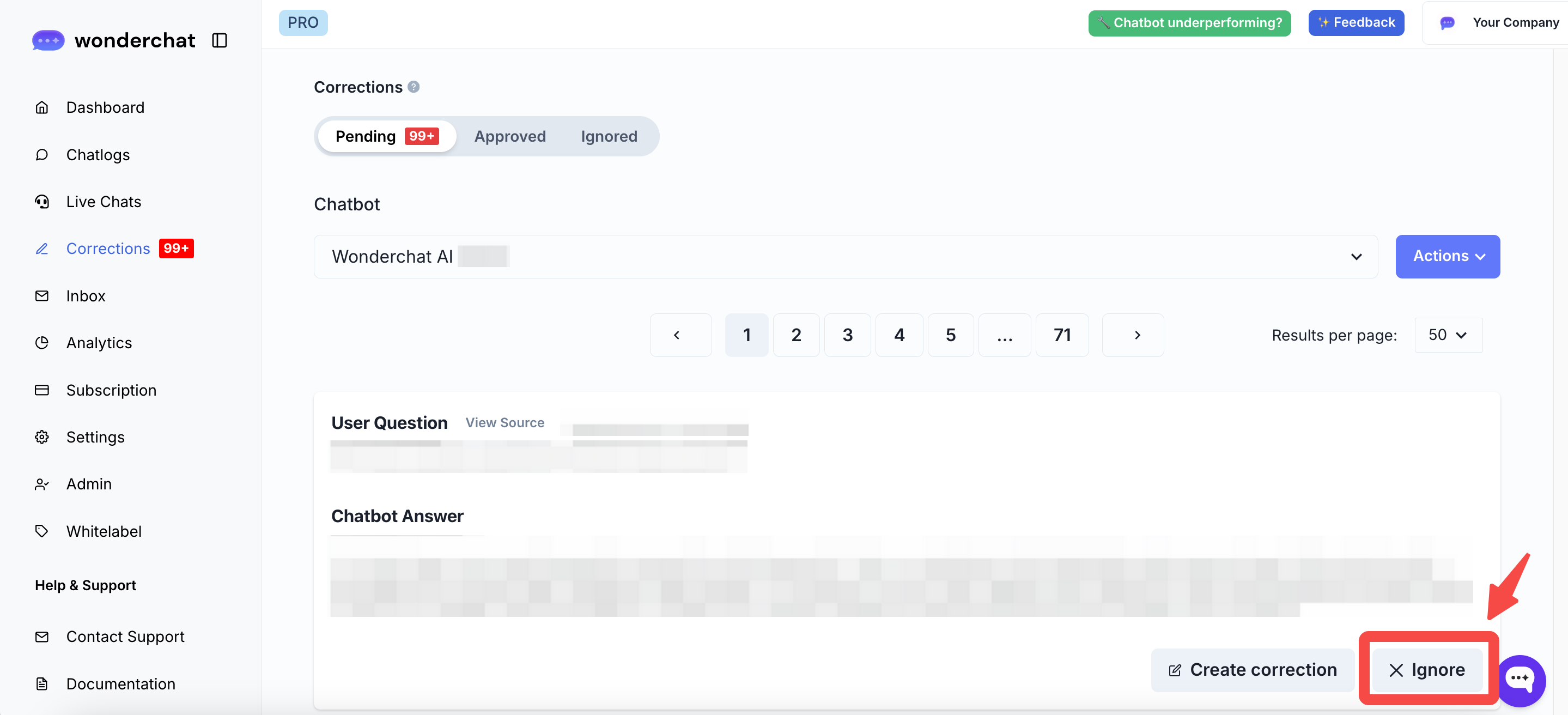Go to Settings gear icon
Viewport: 1568px width, 715px height.
(41, 437)
